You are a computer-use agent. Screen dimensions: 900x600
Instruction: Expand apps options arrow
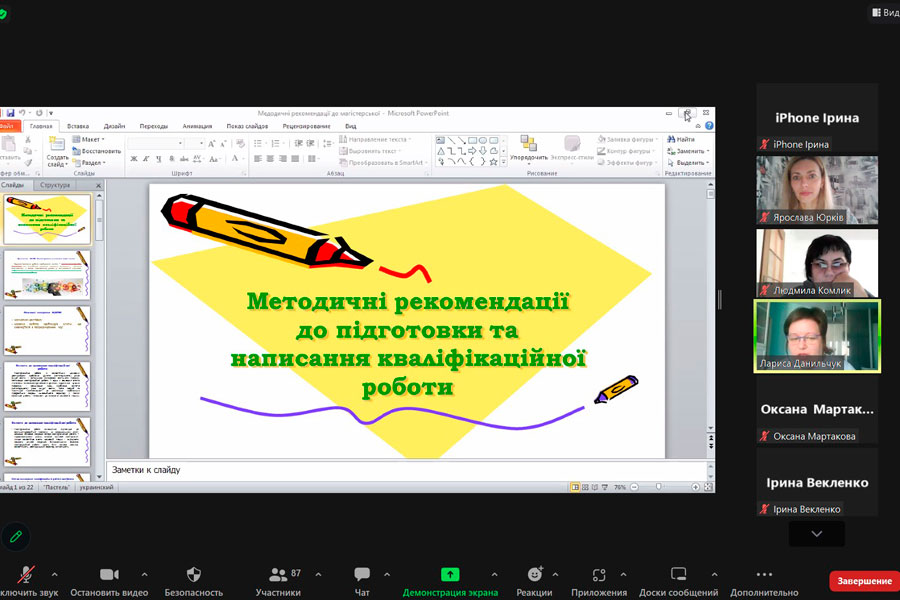[x=623, y=574]
